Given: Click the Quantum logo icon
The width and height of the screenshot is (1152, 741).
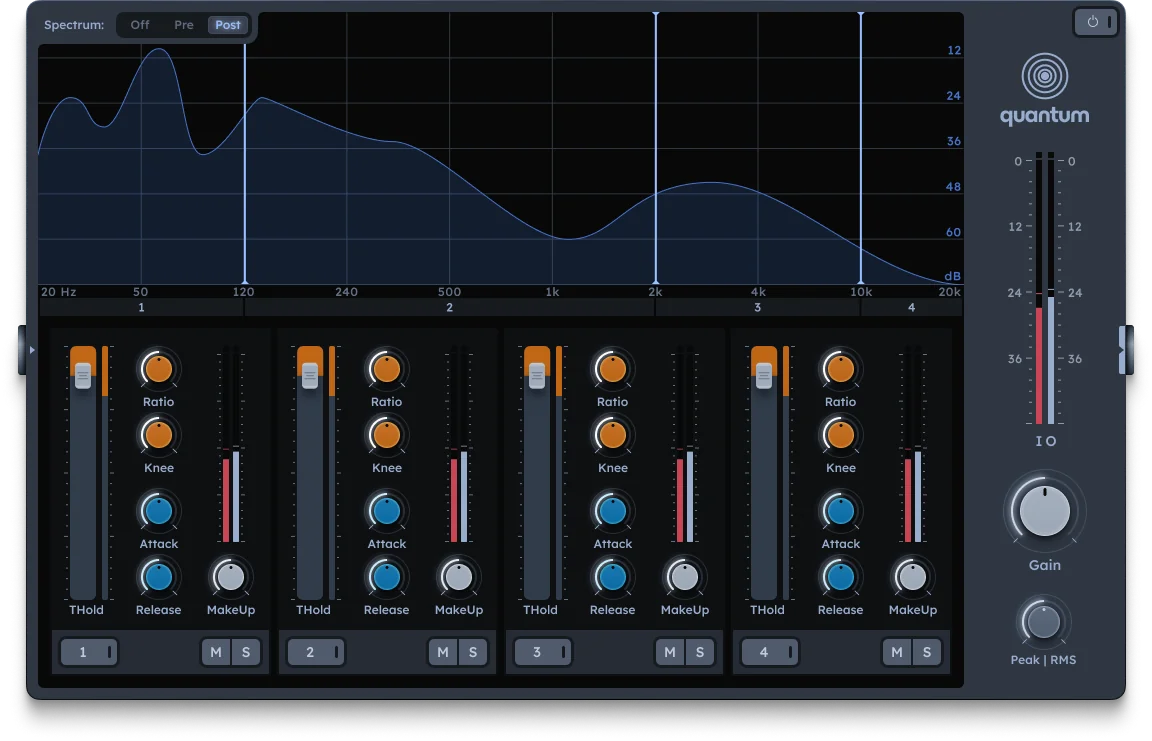Looking at the screenshot, I should [1044, 77].
